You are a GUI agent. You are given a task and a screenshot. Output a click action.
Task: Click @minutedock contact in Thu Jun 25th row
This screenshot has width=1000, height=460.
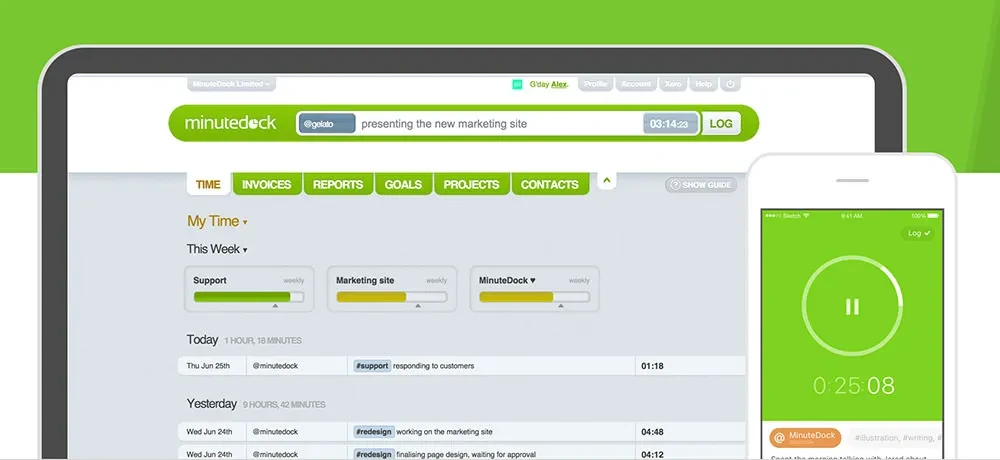coord(276,366)
